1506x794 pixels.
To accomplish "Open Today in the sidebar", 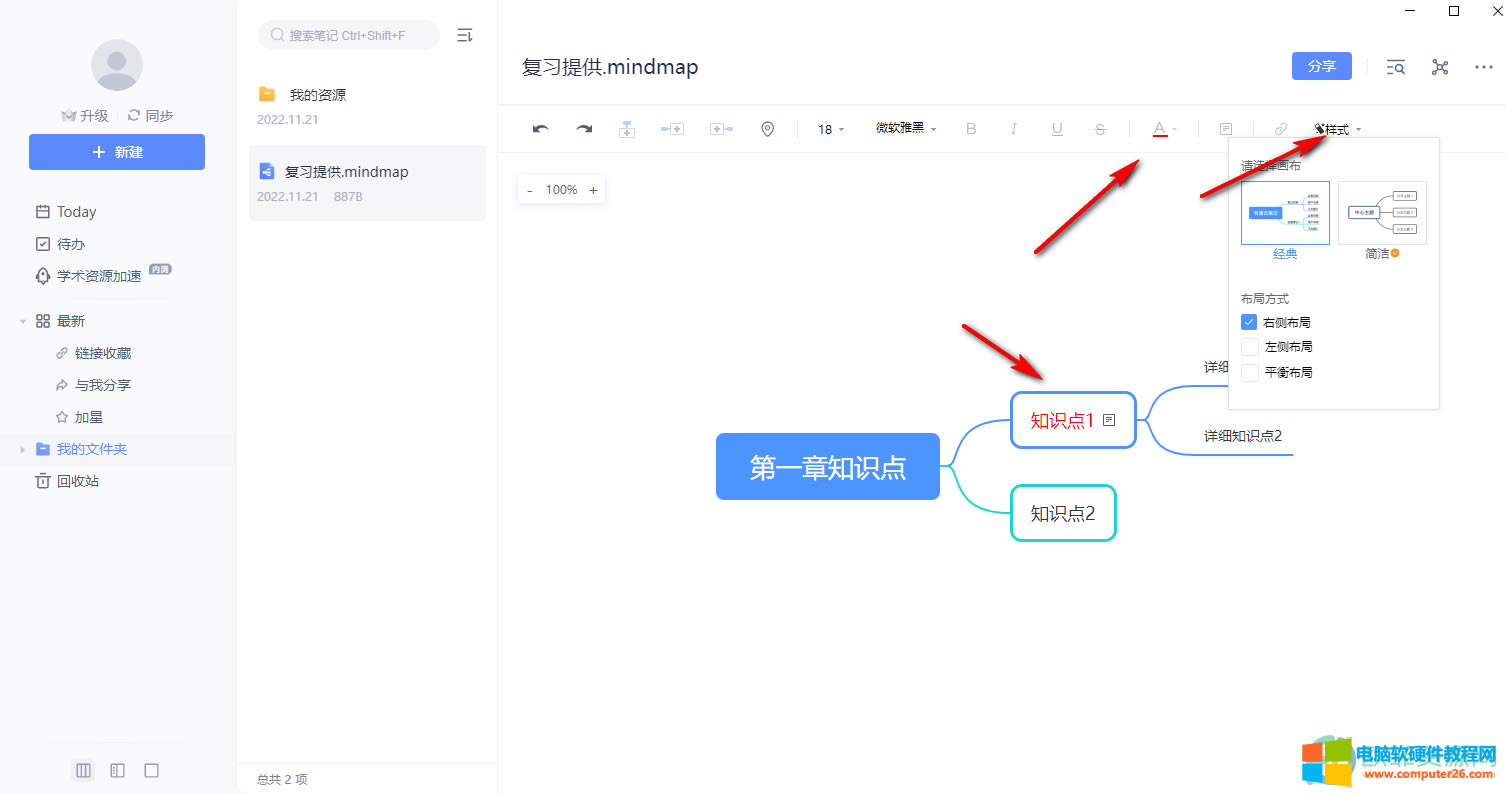I will (76, 212).
